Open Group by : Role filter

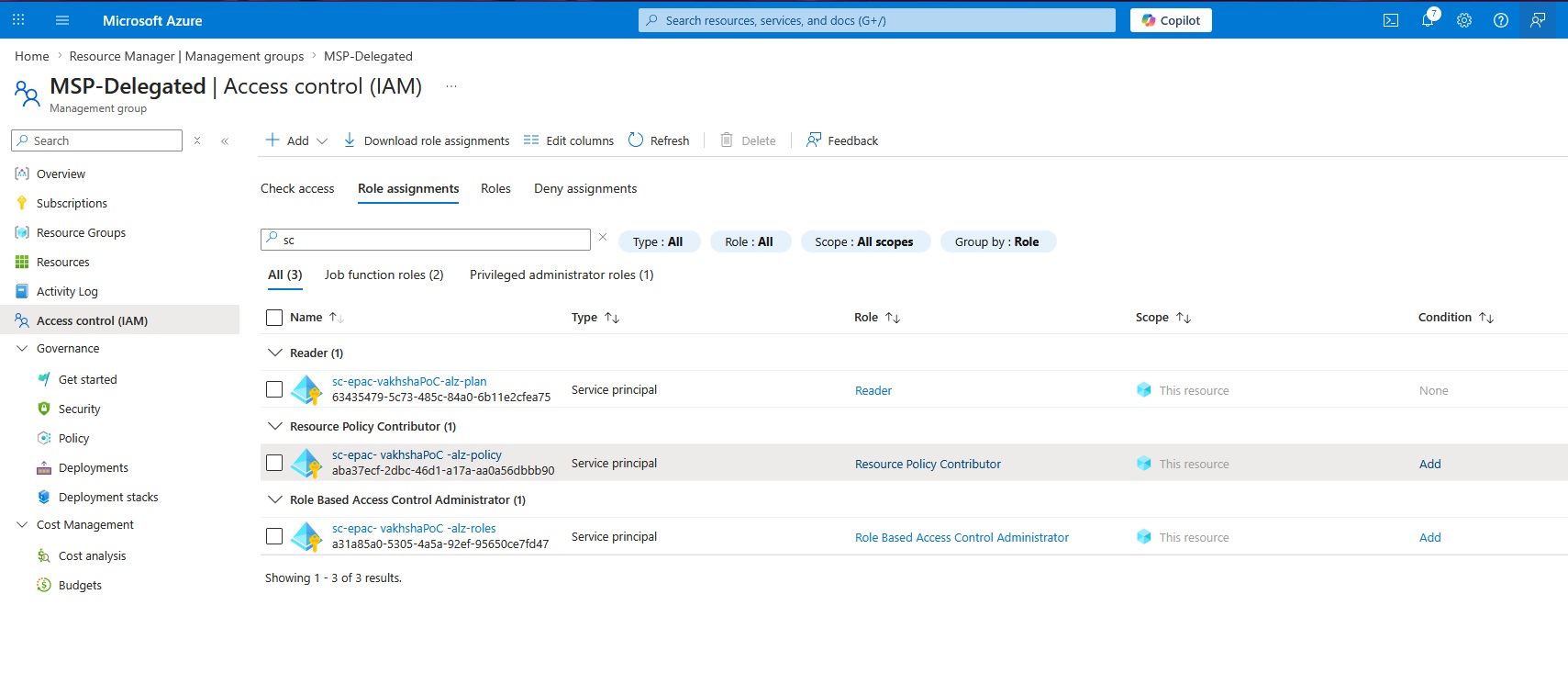point(997,241)
